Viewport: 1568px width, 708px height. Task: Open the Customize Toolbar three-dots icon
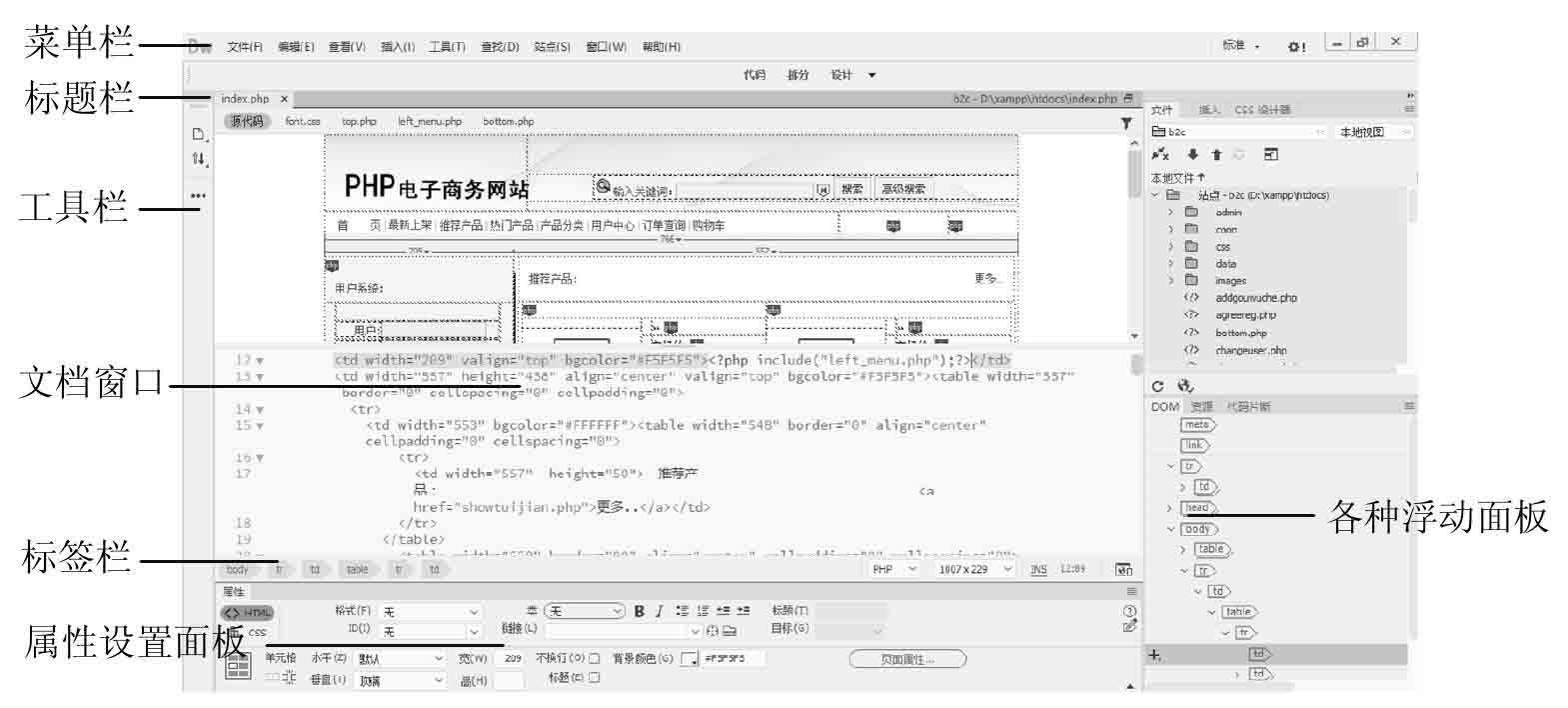(x=198, y=196)
